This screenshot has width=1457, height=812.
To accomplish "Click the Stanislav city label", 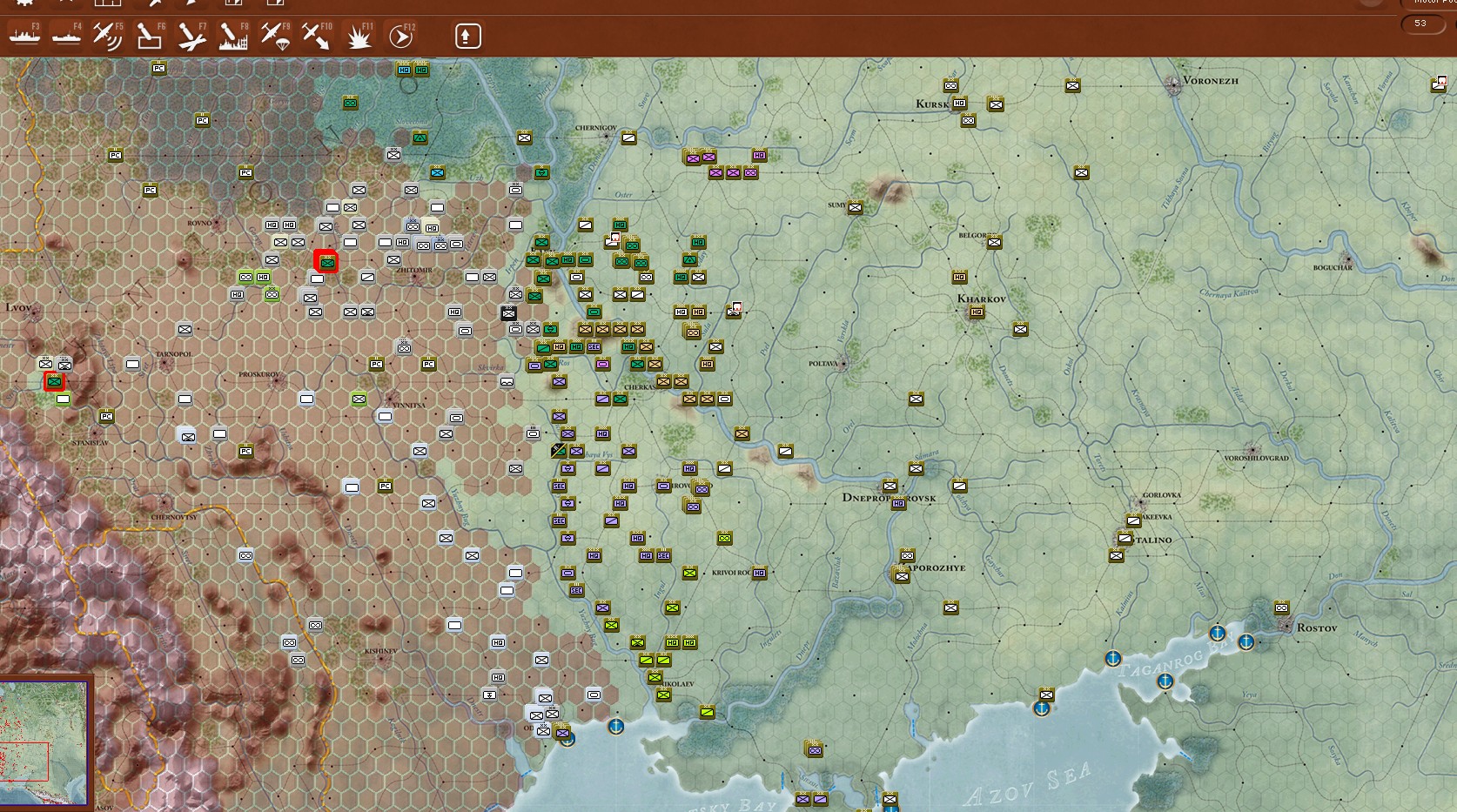I will tap(91, 443).
